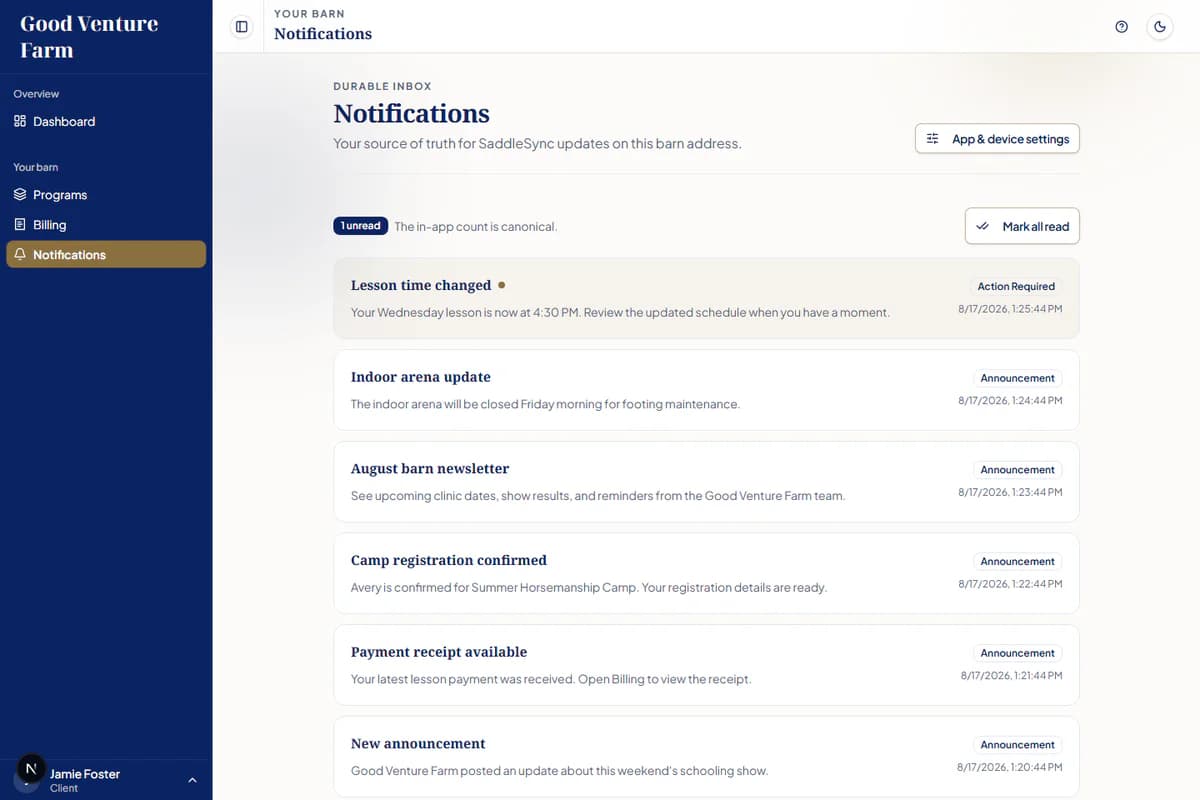The height and width of the screenshot is (800, 1200).
Task: Click the Good Venture Farm logo title
Action: pos(89,36)
